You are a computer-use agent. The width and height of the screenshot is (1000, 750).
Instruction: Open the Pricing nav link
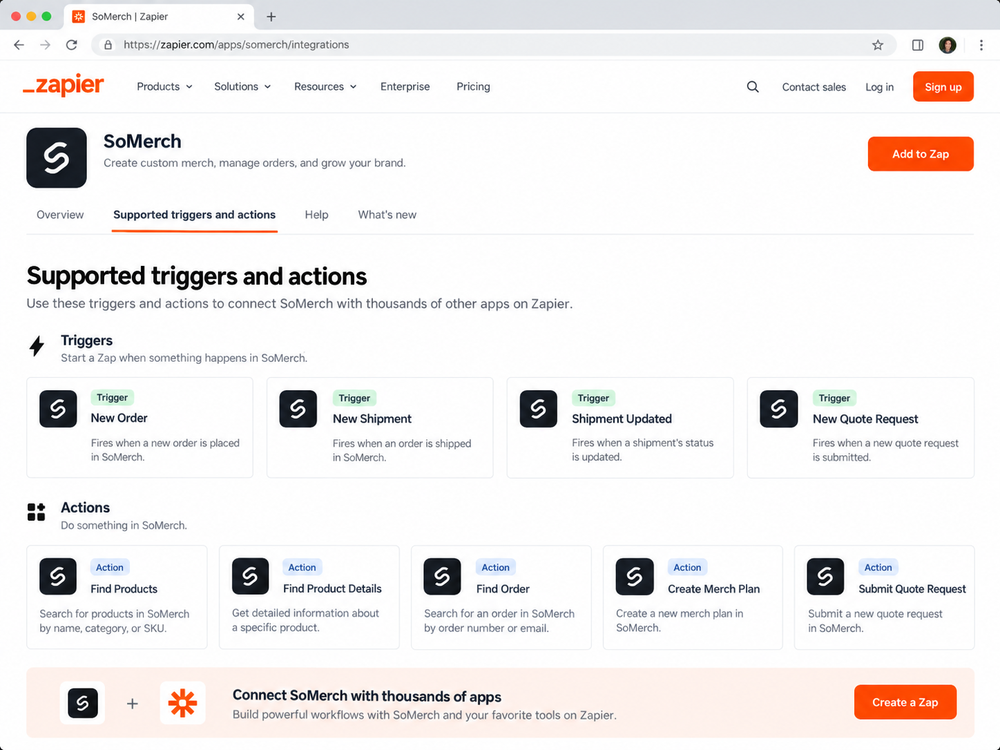coord(473,87)
